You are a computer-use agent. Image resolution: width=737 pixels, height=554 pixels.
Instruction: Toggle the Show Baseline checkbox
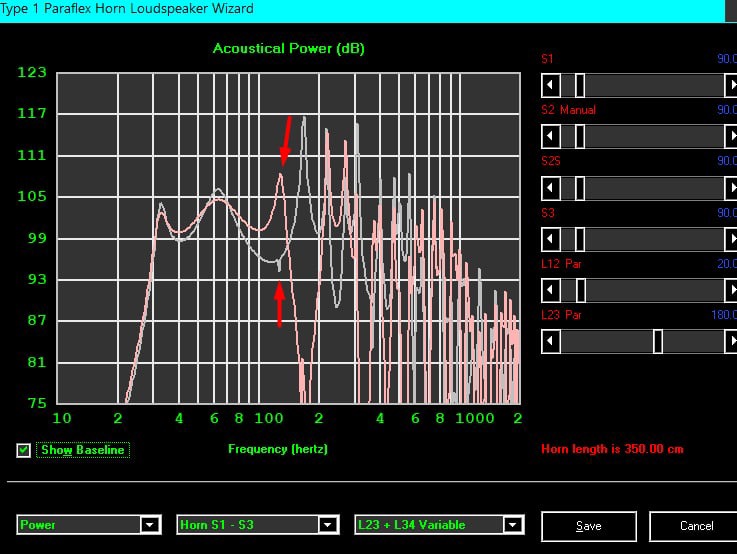(x=24, y=450)
